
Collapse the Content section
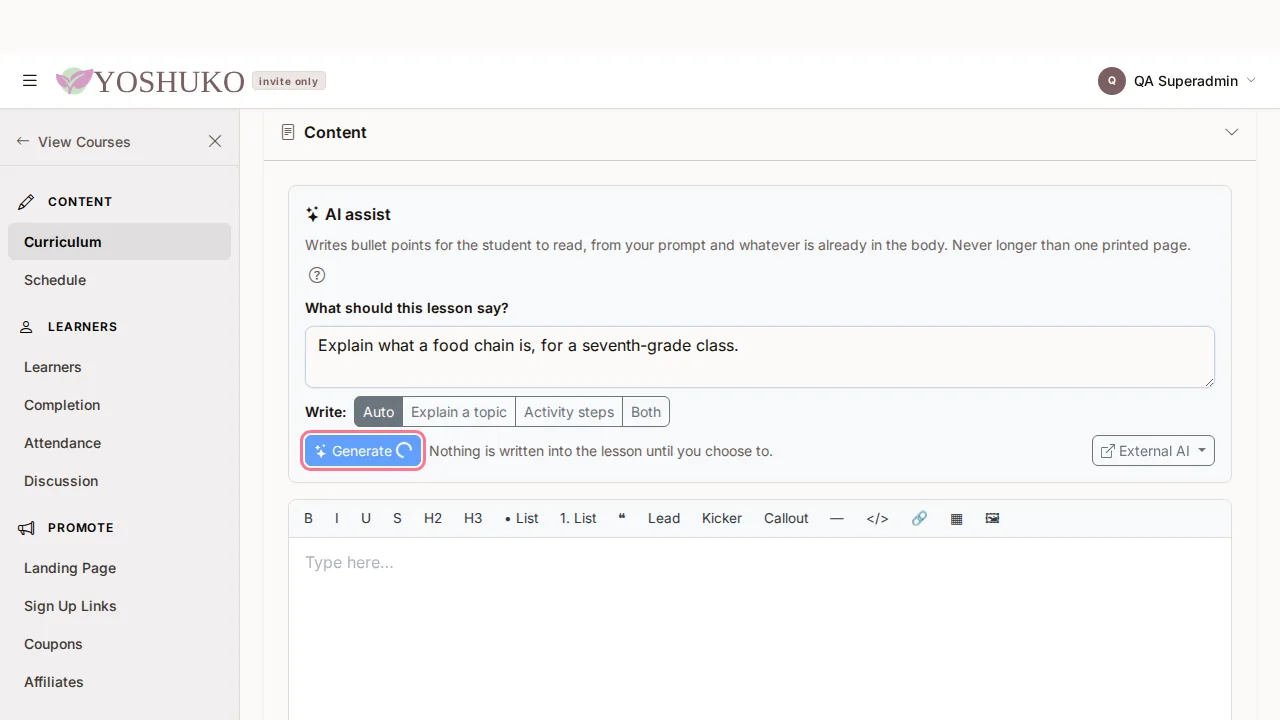pyautogui.click(x=1232, y=132)
